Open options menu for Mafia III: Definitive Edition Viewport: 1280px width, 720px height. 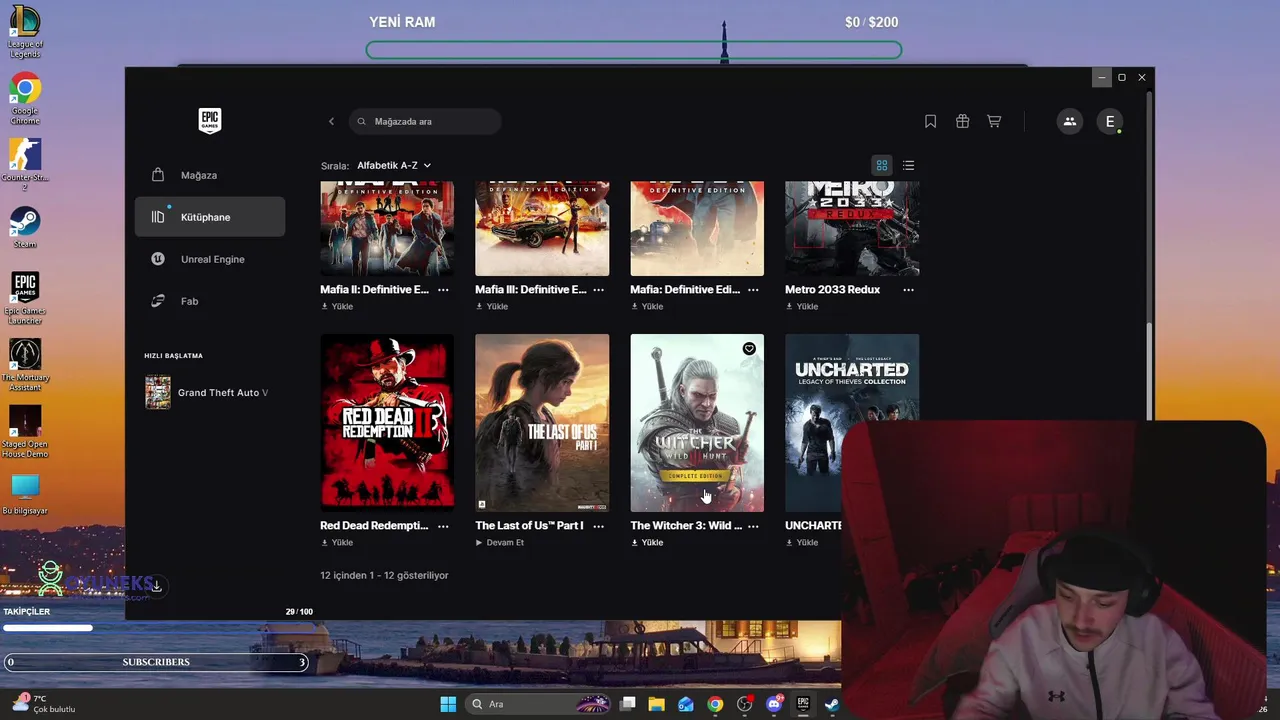598,290
